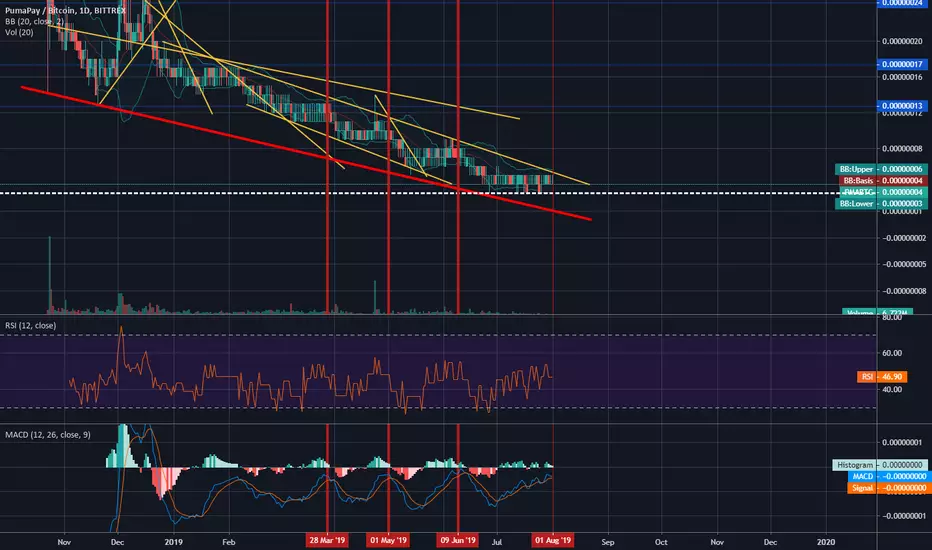This screenshot has width=932, height=550.
Task: Click the blue 0.00000017 price level label
Action: click(x=902, y=64)
